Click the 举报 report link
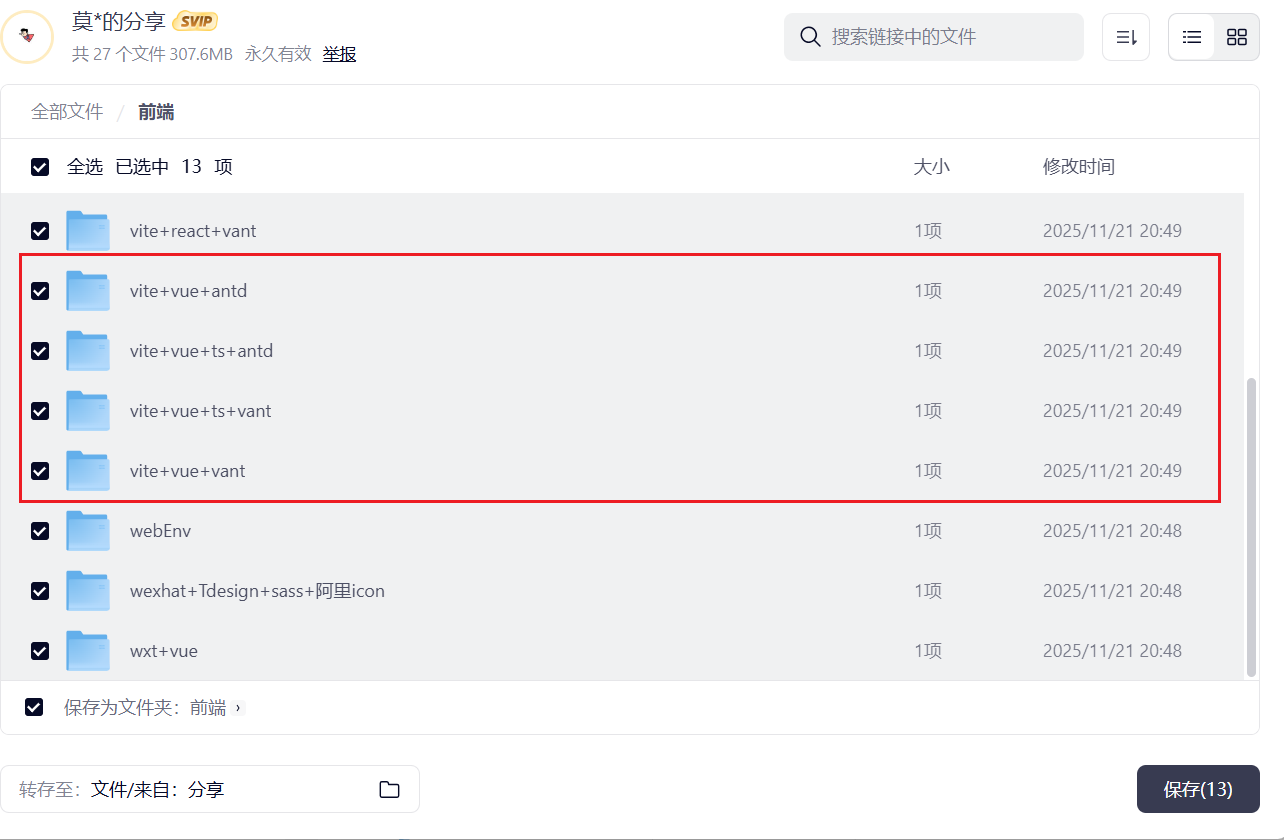Viewport: 1284px width, 840px height. coord(339,54)
